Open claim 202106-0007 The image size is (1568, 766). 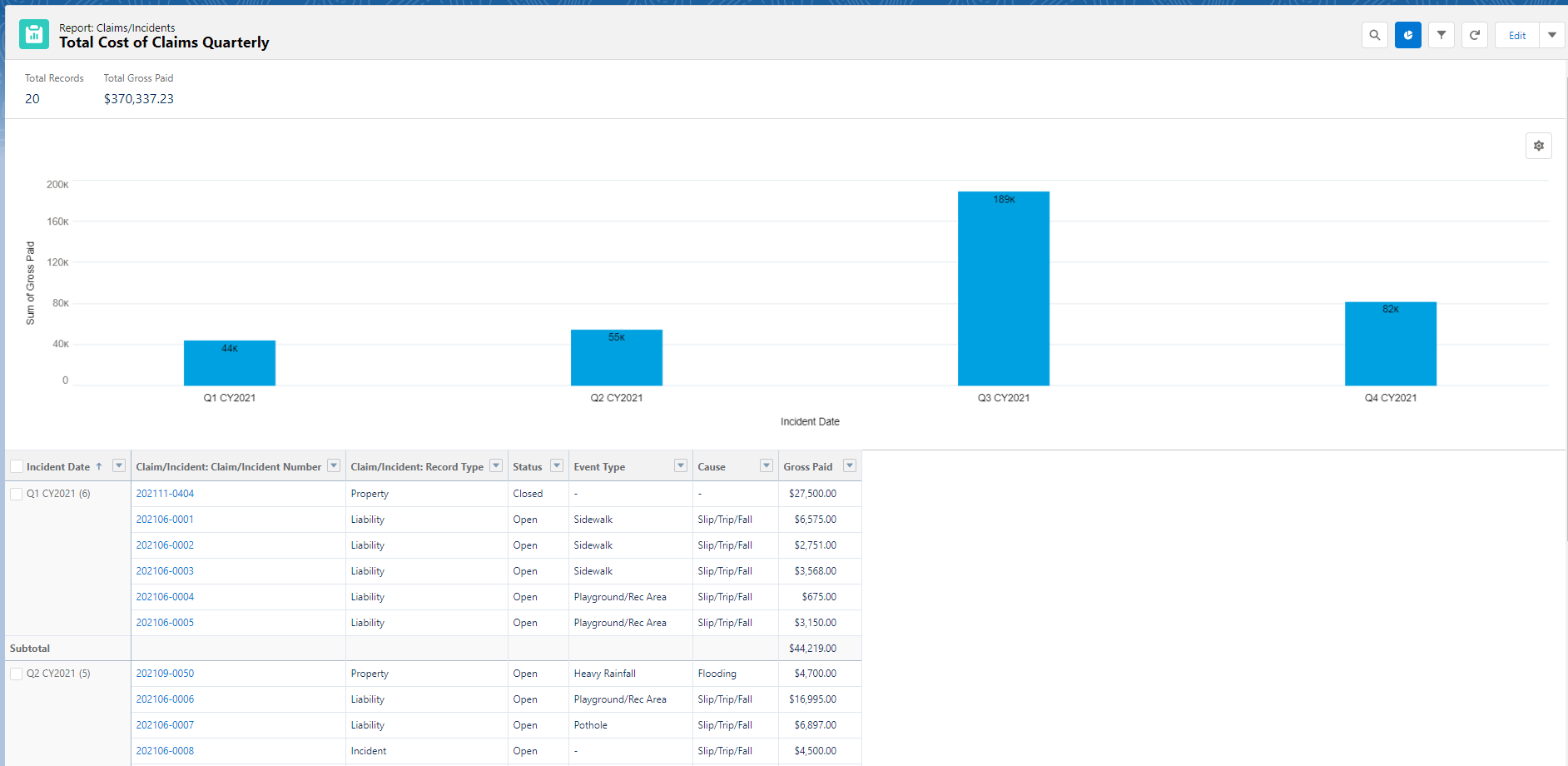point(165,725)
